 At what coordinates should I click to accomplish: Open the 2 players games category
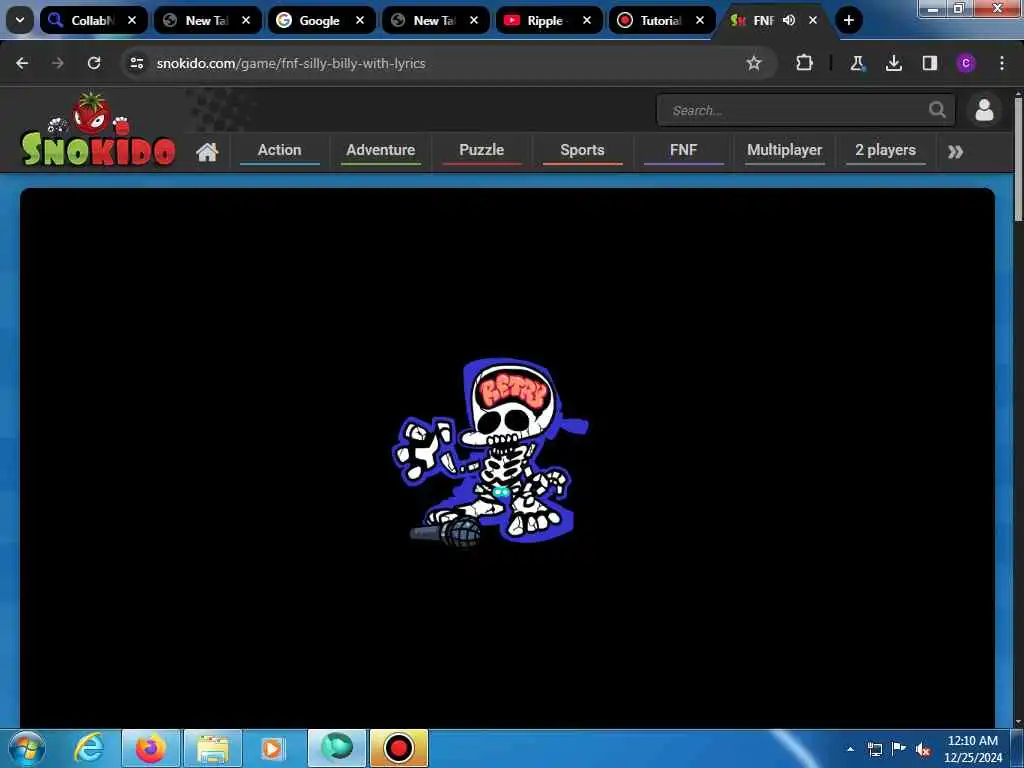[x=886, y=150]
